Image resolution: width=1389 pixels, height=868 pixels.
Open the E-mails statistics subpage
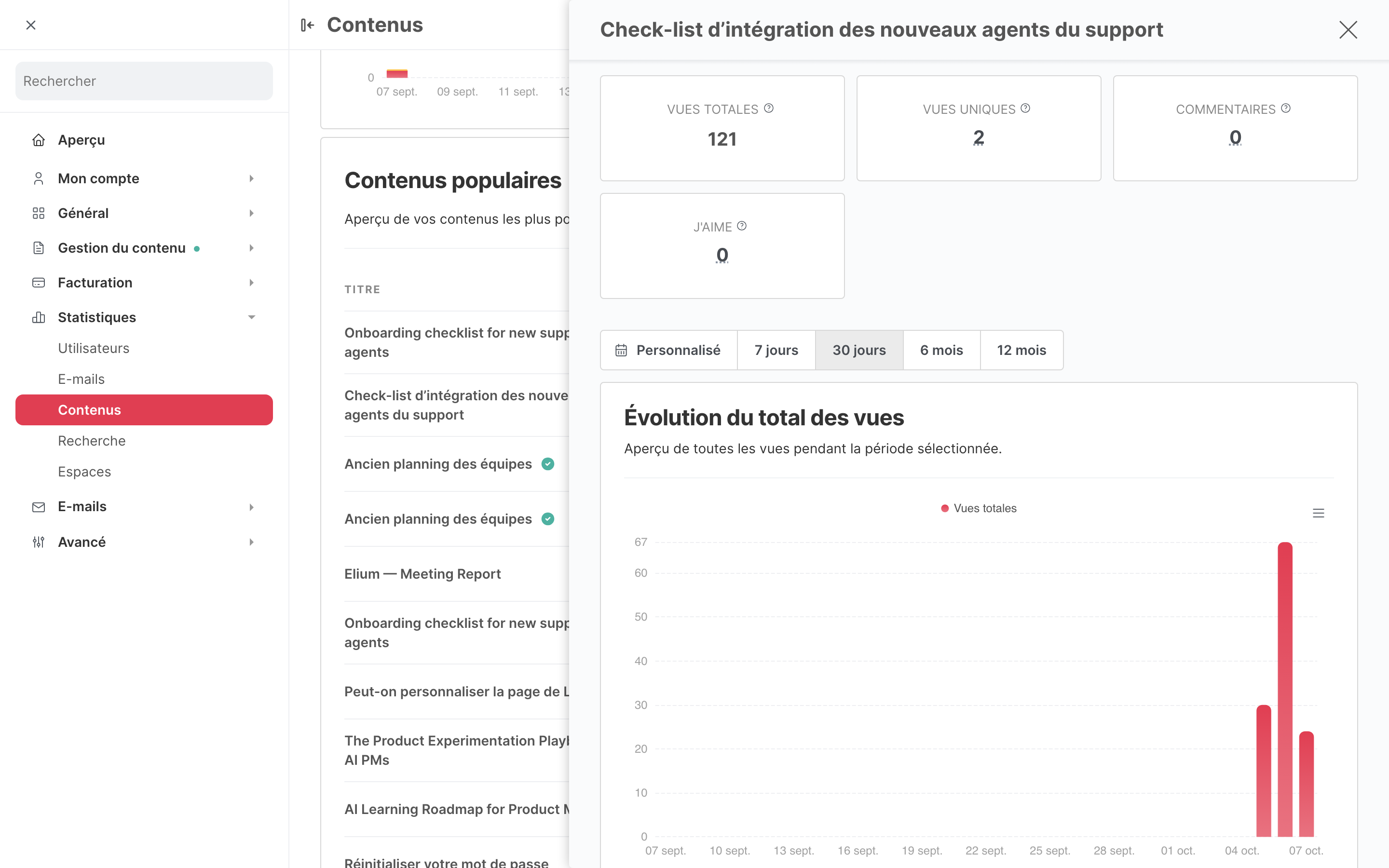pyautogui.click(x=81, y=380)
